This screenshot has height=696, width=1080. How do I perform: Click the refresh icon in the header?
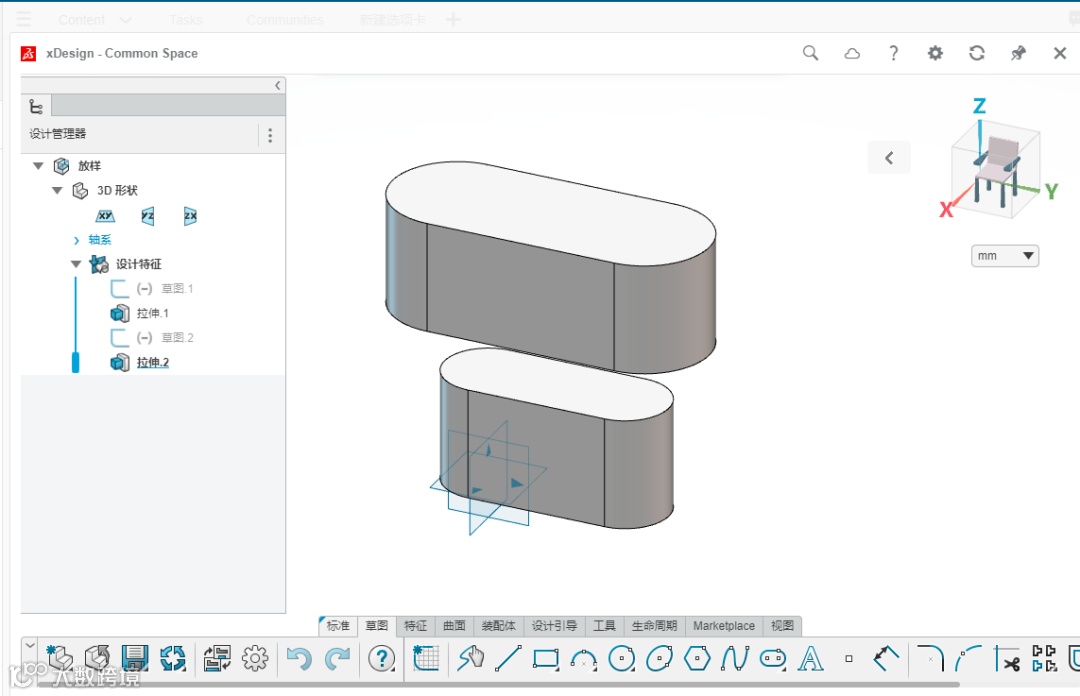977,53
